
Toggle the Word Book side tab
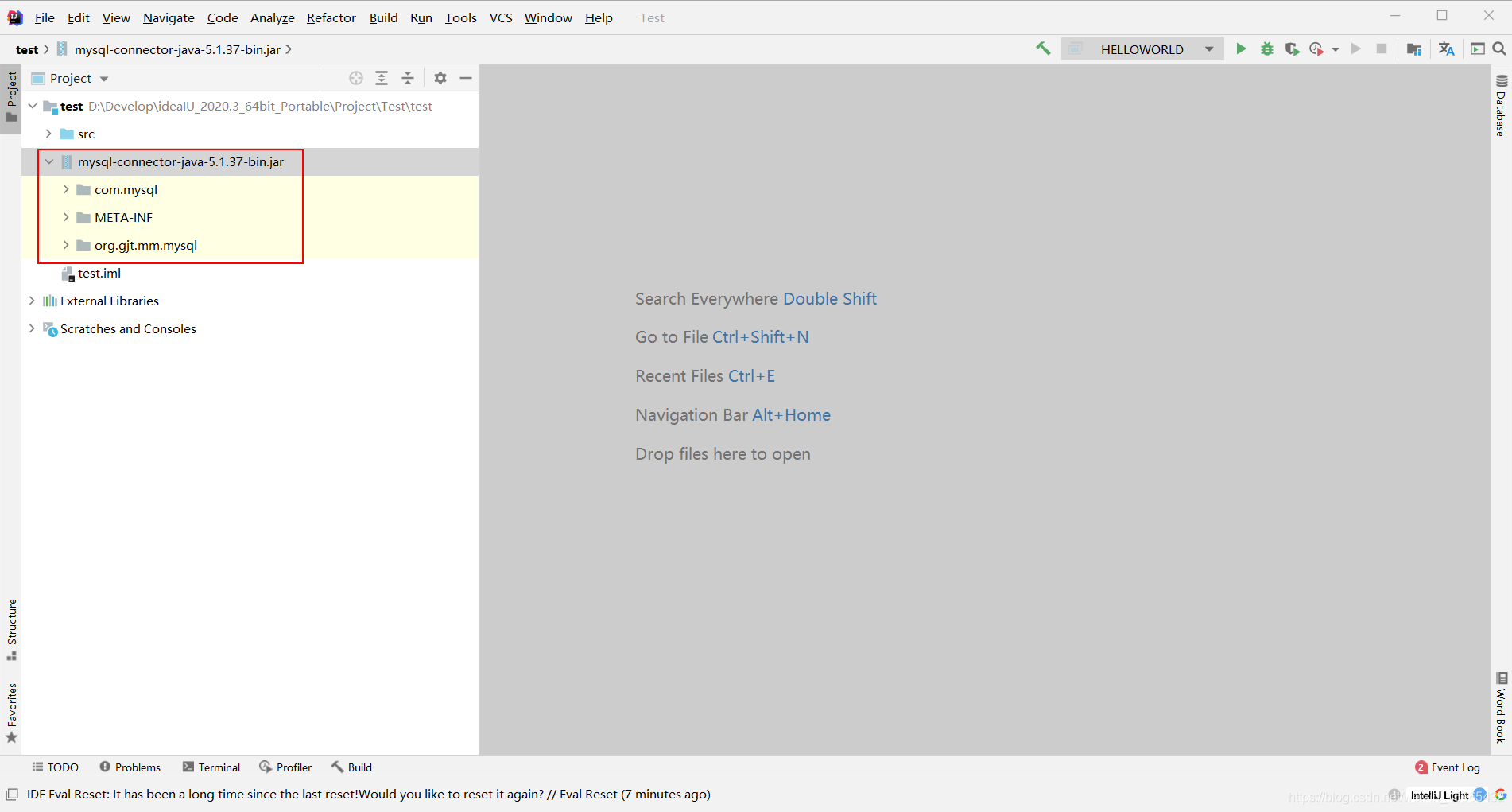(1501, 708)
